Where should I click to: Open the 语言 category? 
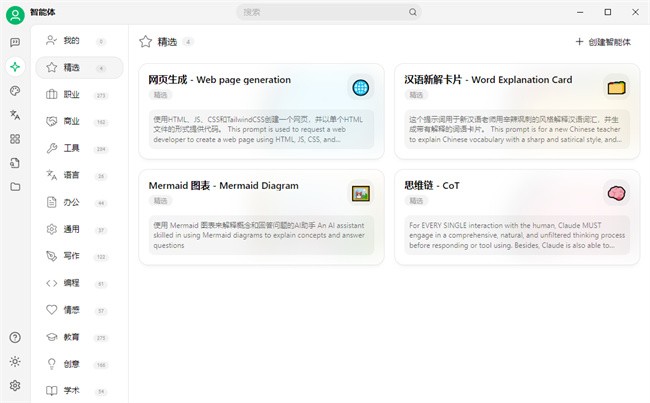tap(79, 175)
